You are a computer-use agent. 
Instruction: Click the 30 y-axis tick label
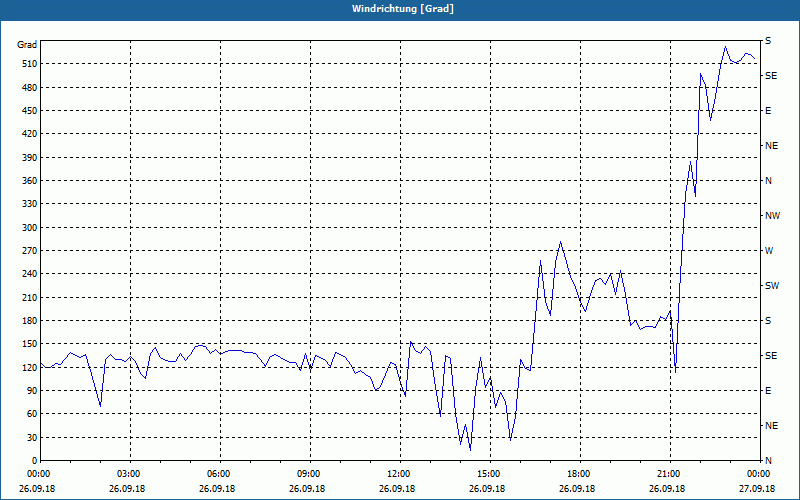click(x=32, y=437)
